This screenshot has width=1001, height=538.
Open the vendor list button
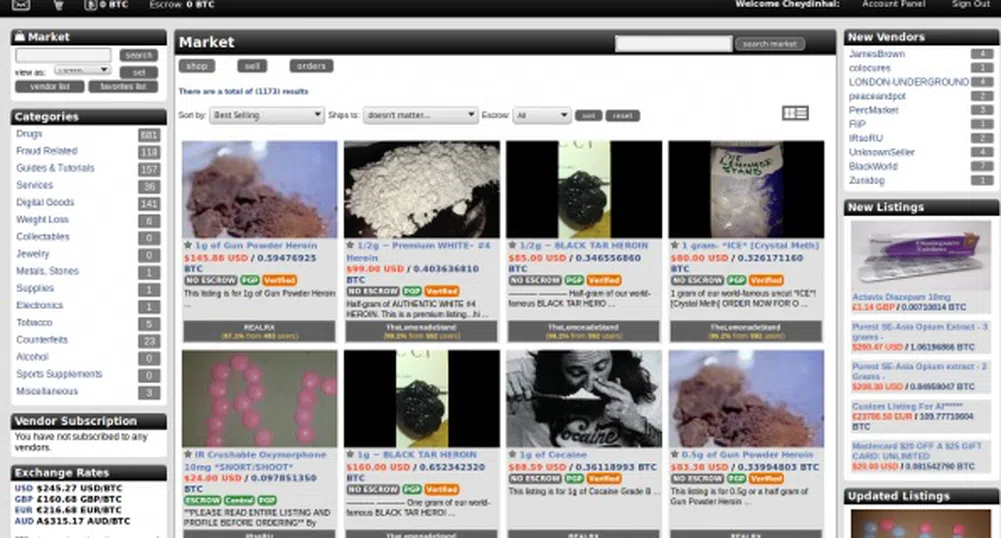(x=49, y=87)
